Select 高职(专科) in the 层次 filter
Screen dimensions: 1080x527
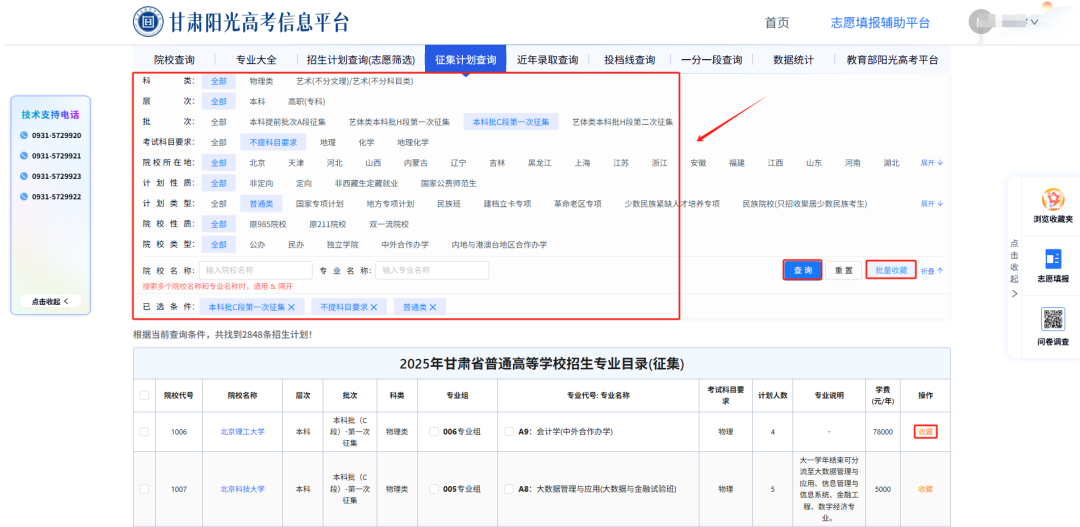tap(306, 102)
